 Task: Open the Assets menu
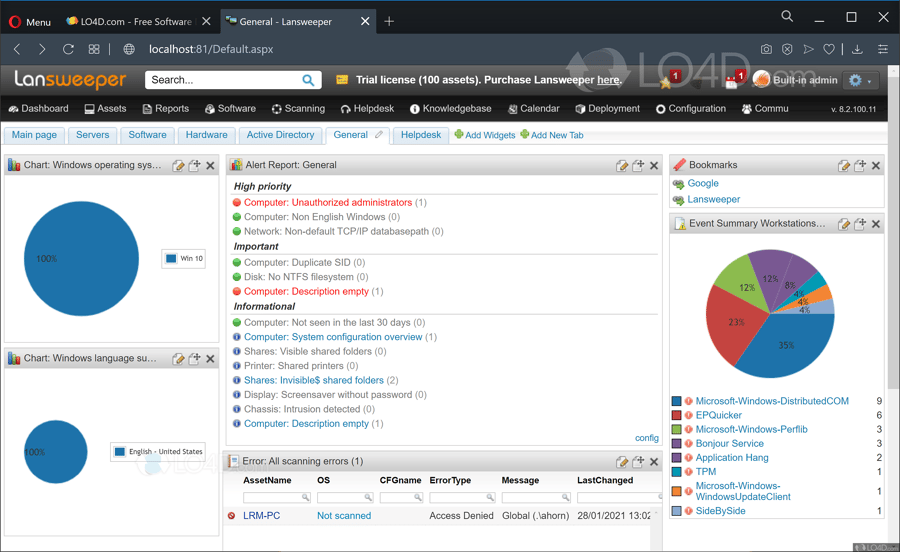pos(105,108)
